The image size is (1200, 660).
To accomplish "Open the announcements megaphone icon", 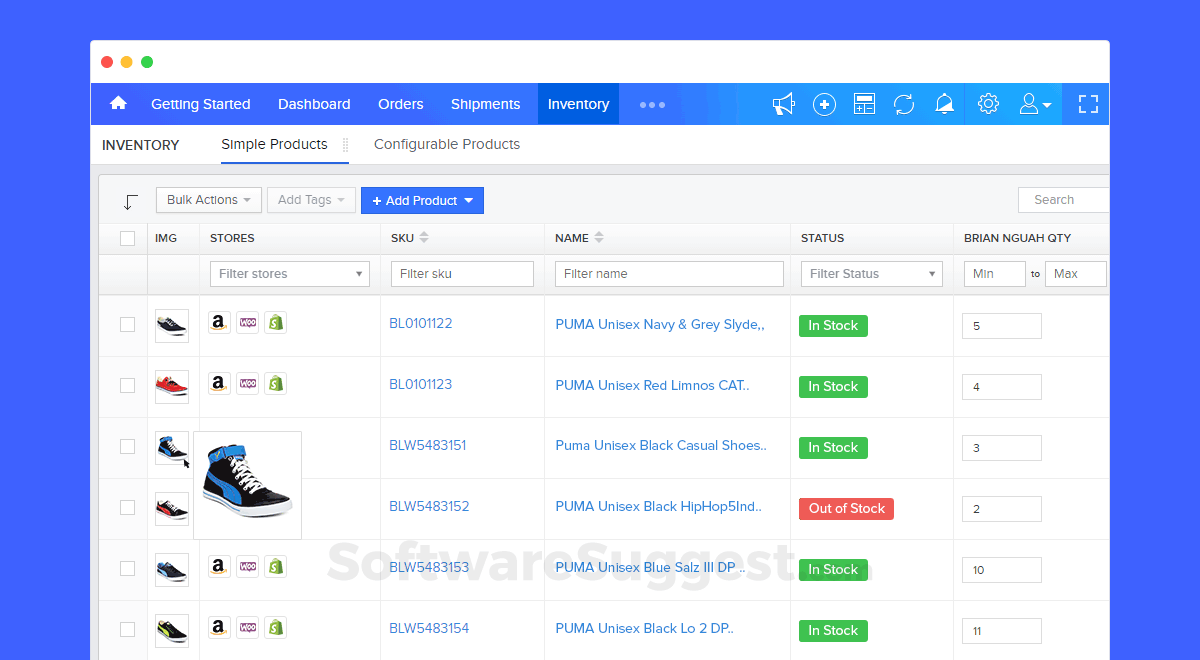I will pyautogui.click(x=783, y=104).
